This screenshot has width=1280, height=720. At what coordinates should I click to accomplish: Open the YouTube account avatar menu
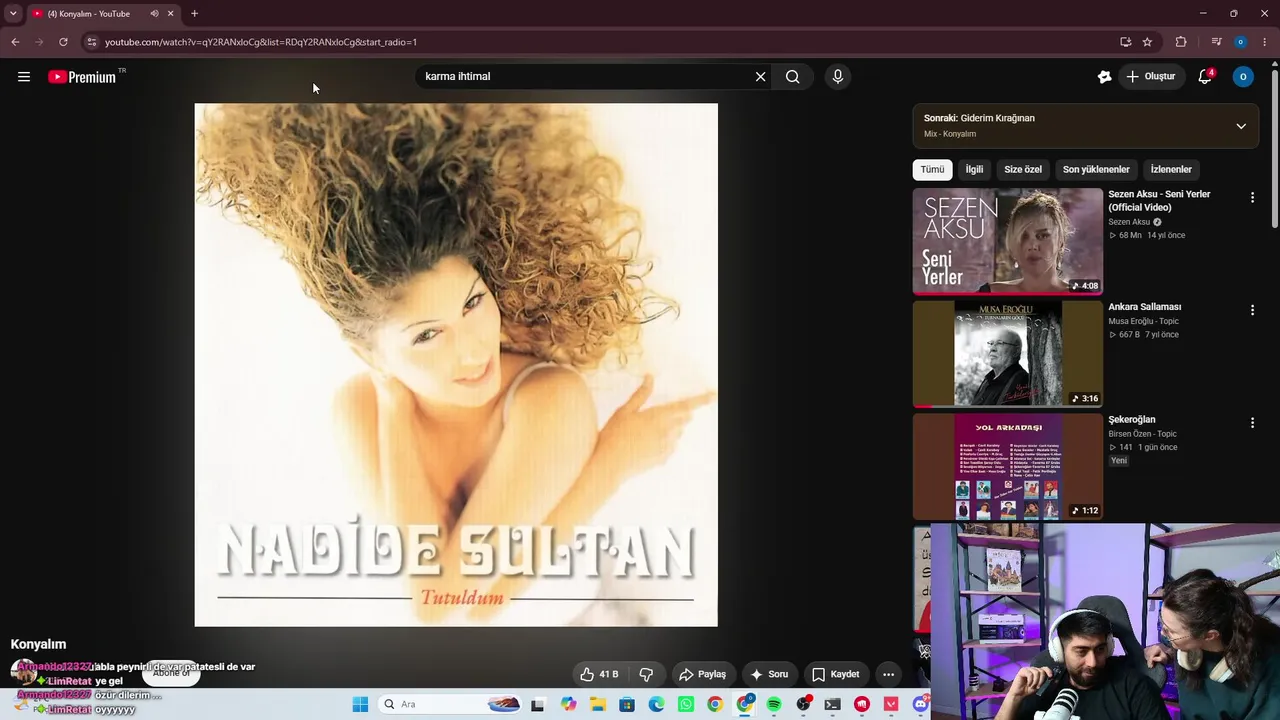(1243, 76)
